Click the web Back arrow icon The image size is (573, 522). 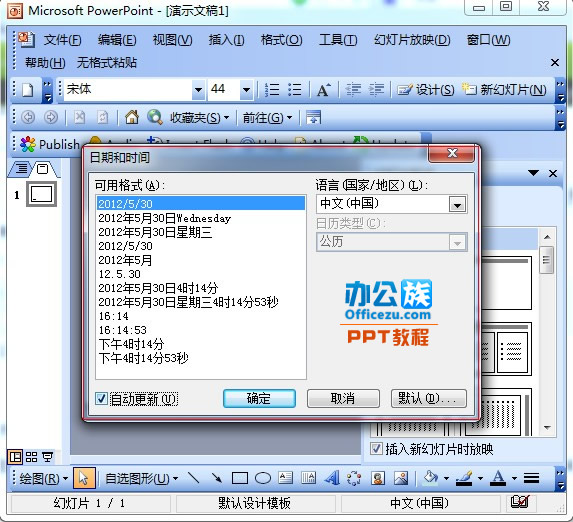pyautogui.click(x=28, y=117)
